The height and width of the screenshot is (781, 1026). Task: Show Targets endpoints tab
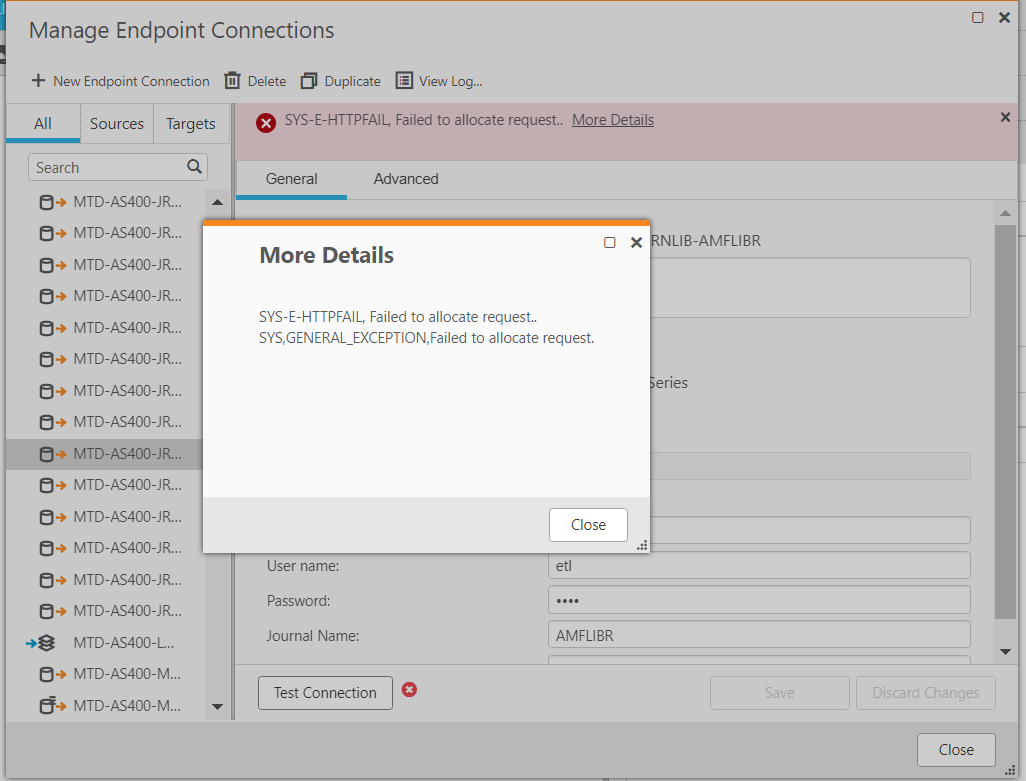[190, 124]
